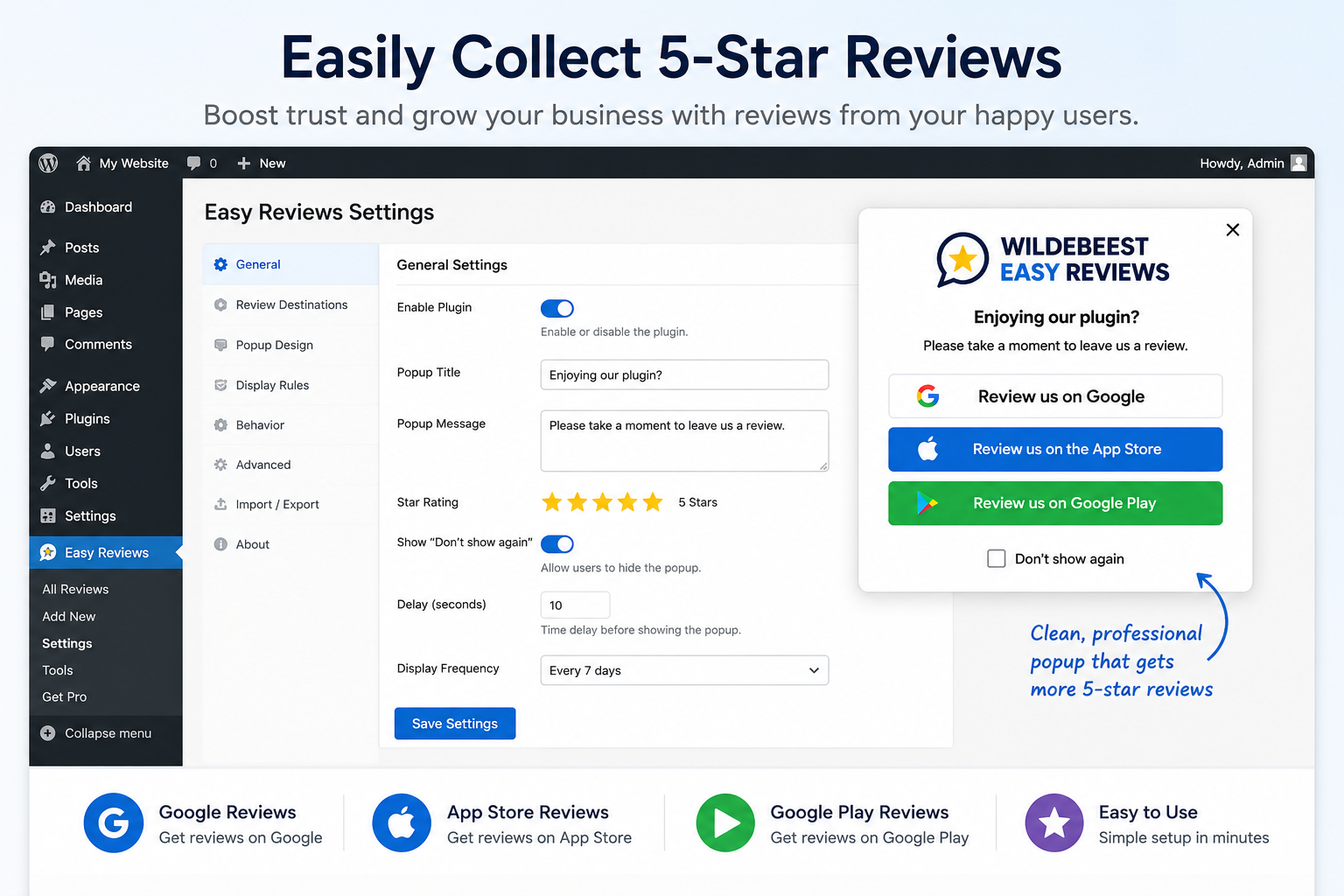Click the Tools wrench icon
1344x896 pixels.
(x=48, y=483)
